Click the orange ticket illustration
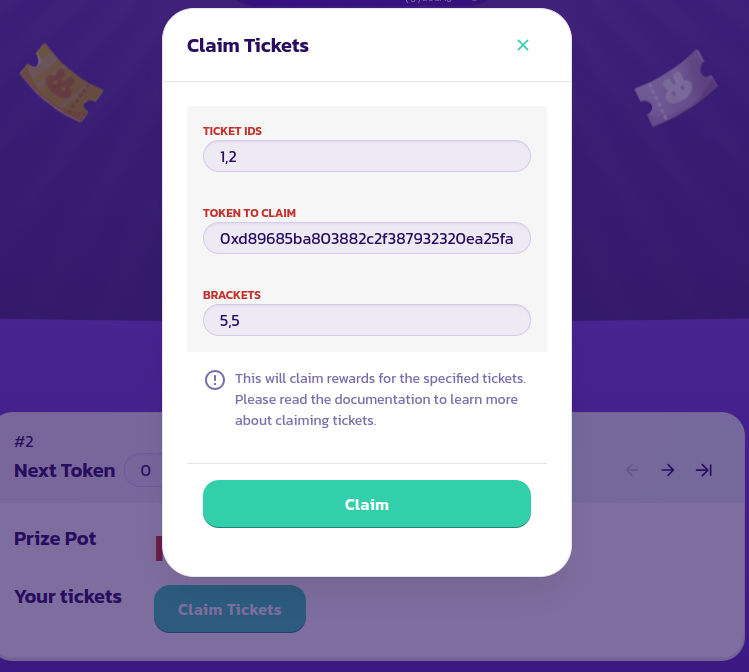This screenshot has width=749, height=672. 62,80
